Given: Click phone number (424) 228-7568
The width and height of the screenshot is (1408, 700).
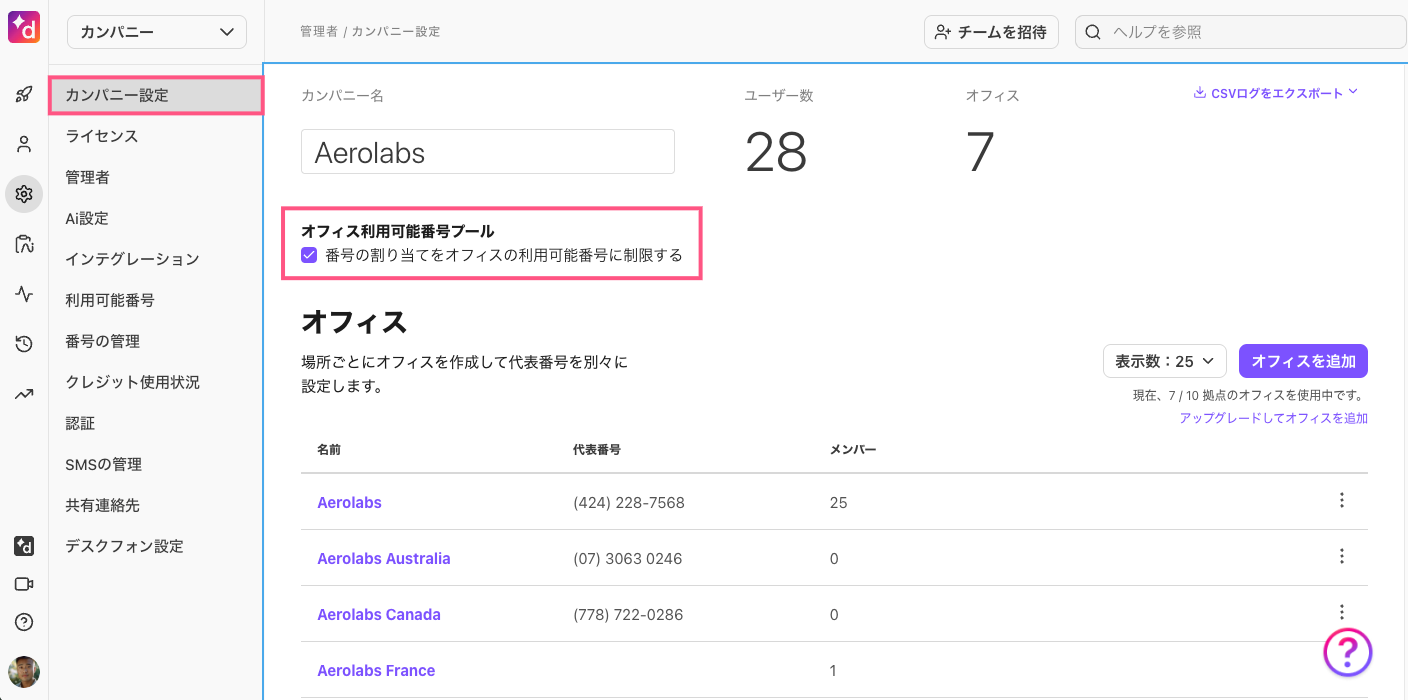Looking at the screenshot, I should (x=629, y=502).
